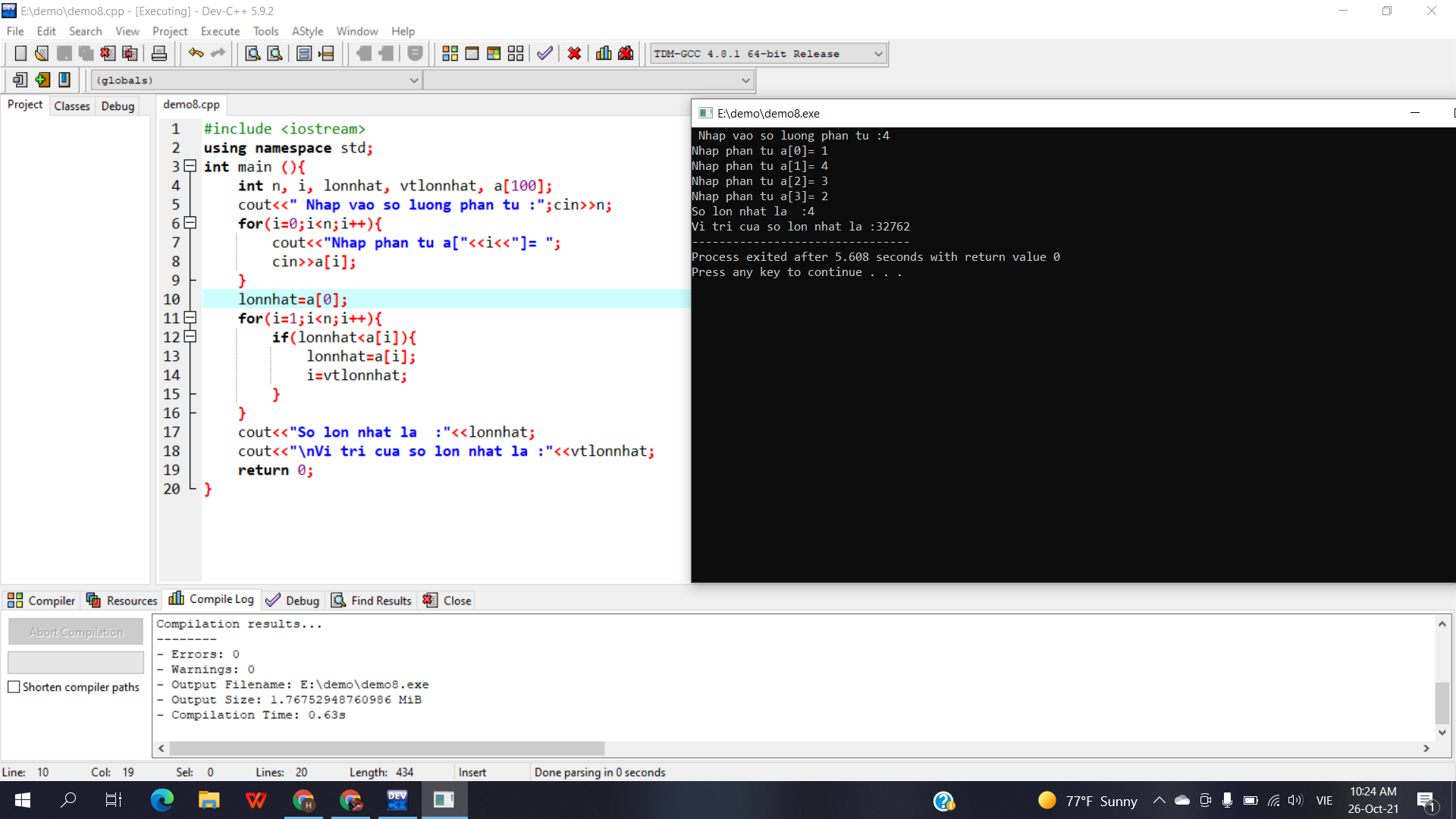Collapse the for loop fold at line 11
The image size is (1456, 819).
pyautogui.click(x=190, y=318)
